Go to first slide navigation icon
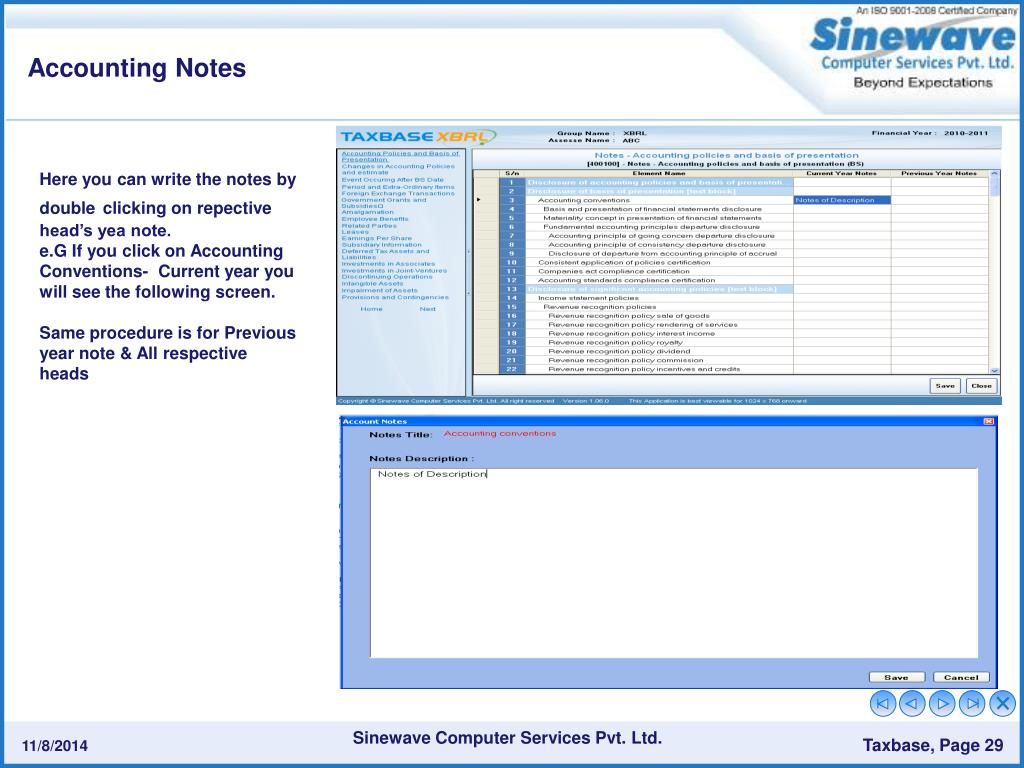The image size is (1024, 768). coord(883,703)
